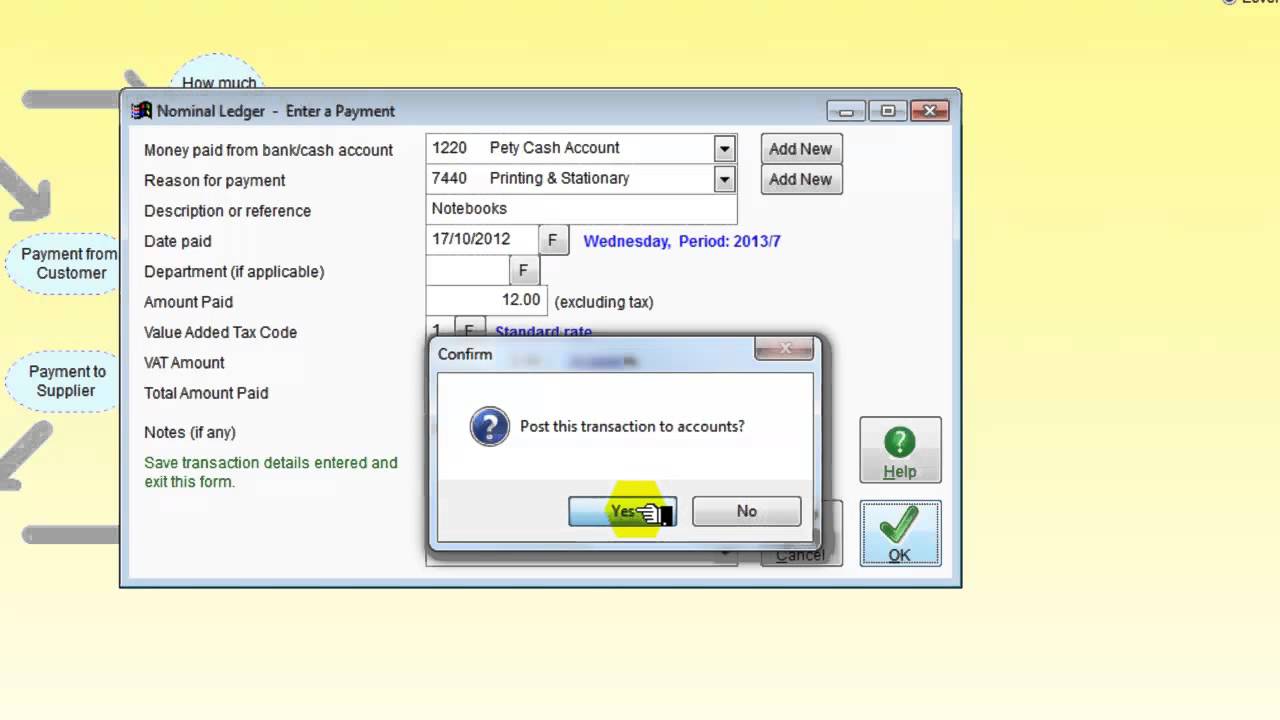Select the 1220 Pety Cash Account combo box
This screenshot has width=1280, height=720.
(x=581, y=148)
